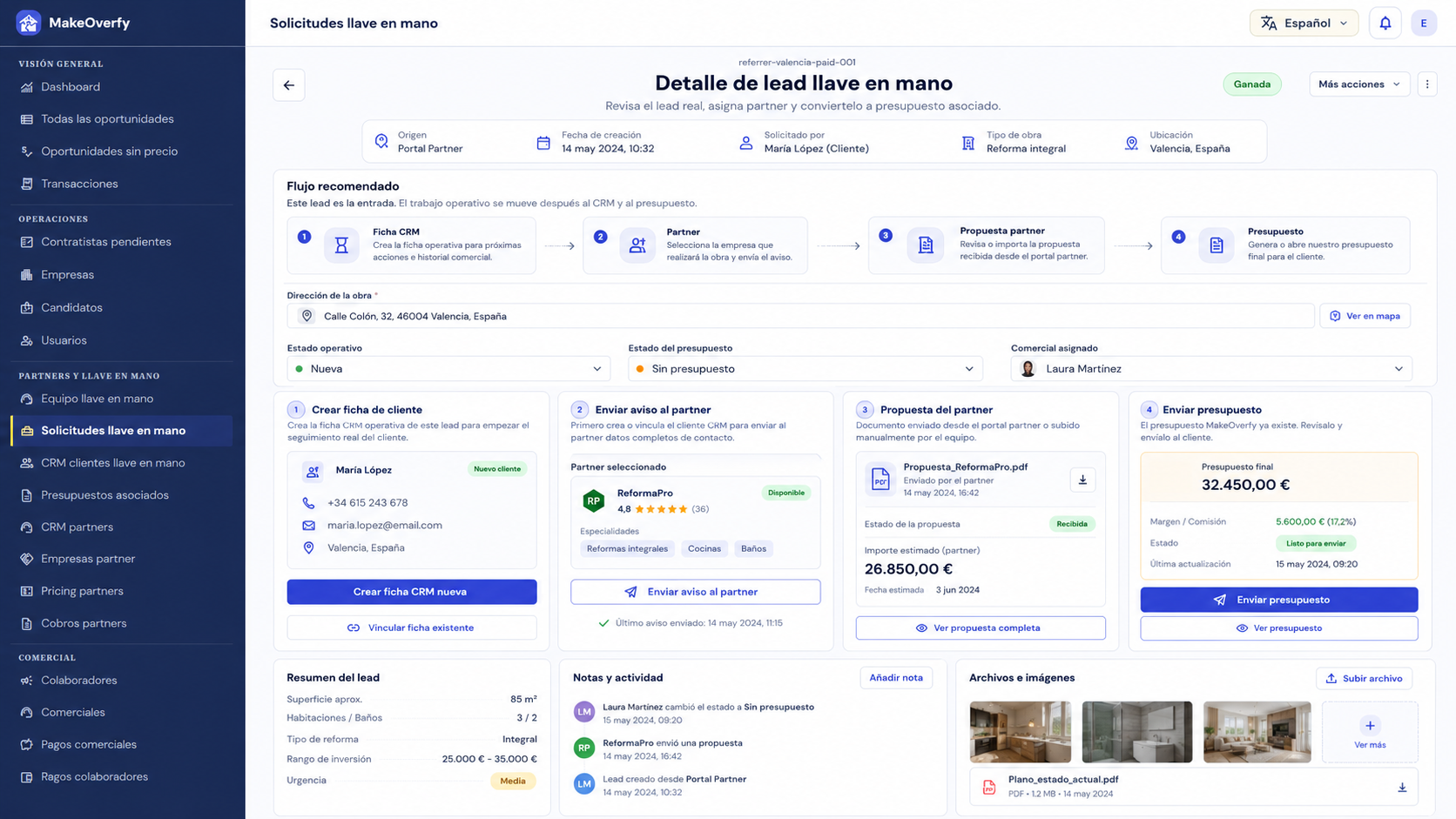The image size is (1456, 819).
Task: Download Propuesta_ReformaPro.pdf via download icon
Action: 1082,480
